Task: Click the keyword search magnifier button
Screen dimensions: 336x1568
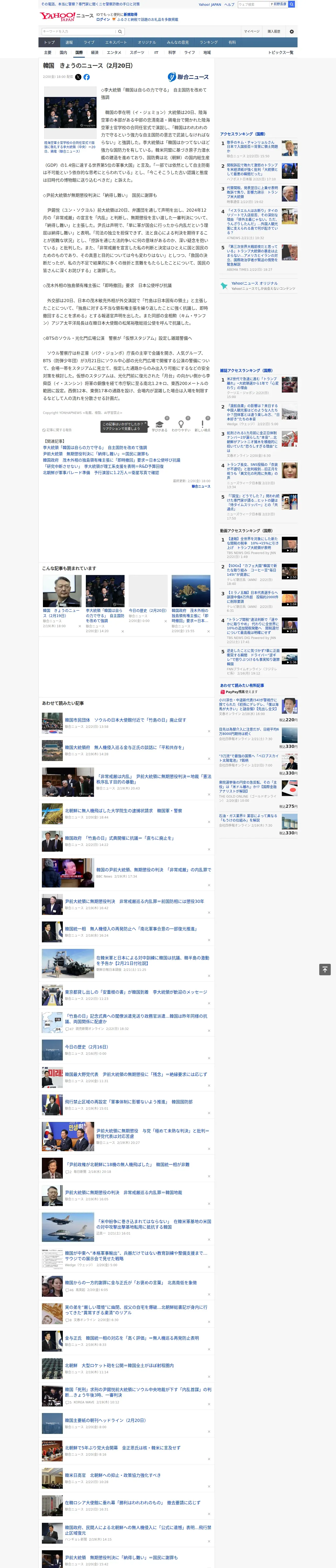Action: point(120,31)
